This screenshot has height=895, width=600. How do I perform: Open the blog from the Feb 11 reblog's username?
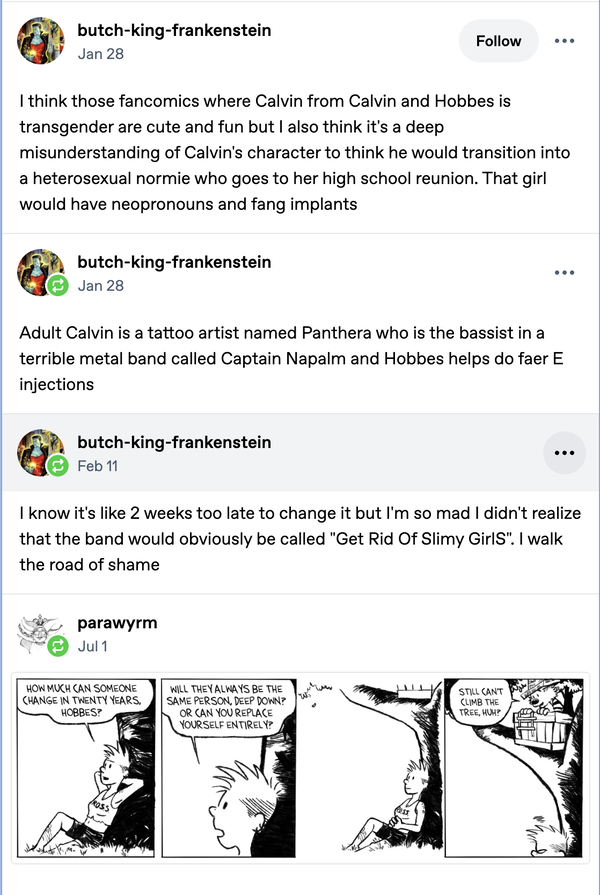(x=174, y=442)
